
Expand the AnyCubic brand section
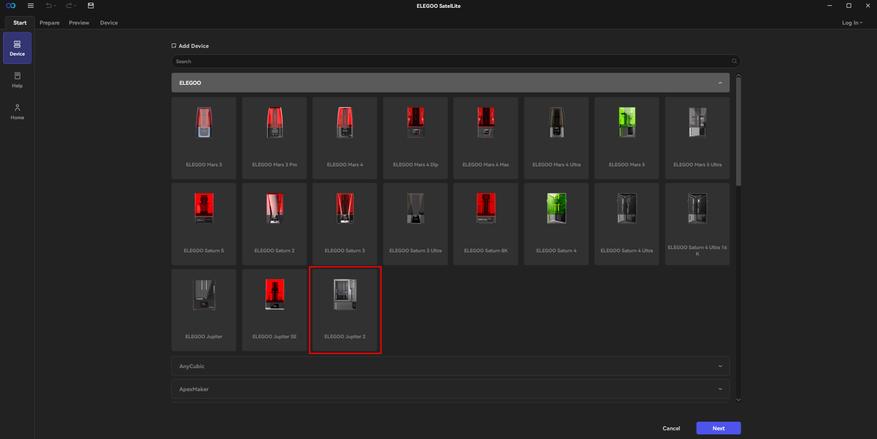pyautogui.click(x=450, y=366)
